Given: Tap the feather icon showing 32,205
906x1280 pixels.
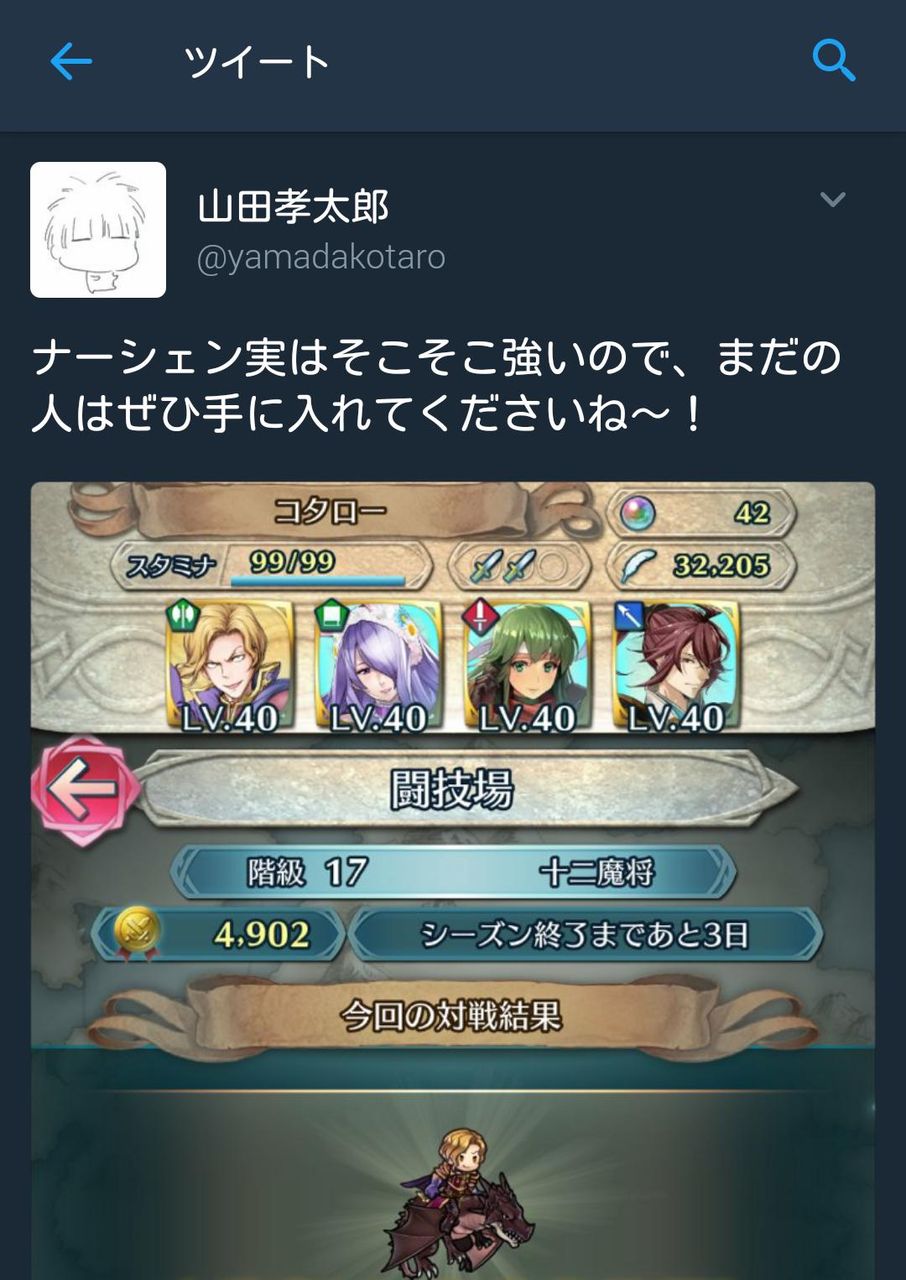Looking at the screenshot, I should point(638,566).
